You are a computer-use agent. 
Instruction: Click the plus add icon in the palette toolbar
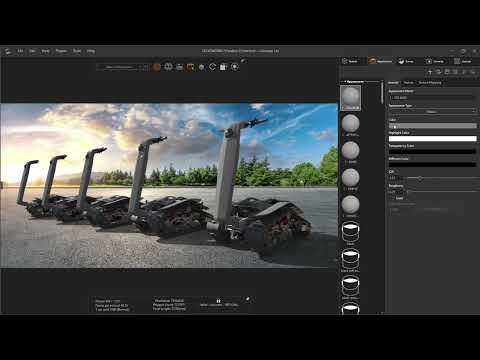[x=430, y=72]
